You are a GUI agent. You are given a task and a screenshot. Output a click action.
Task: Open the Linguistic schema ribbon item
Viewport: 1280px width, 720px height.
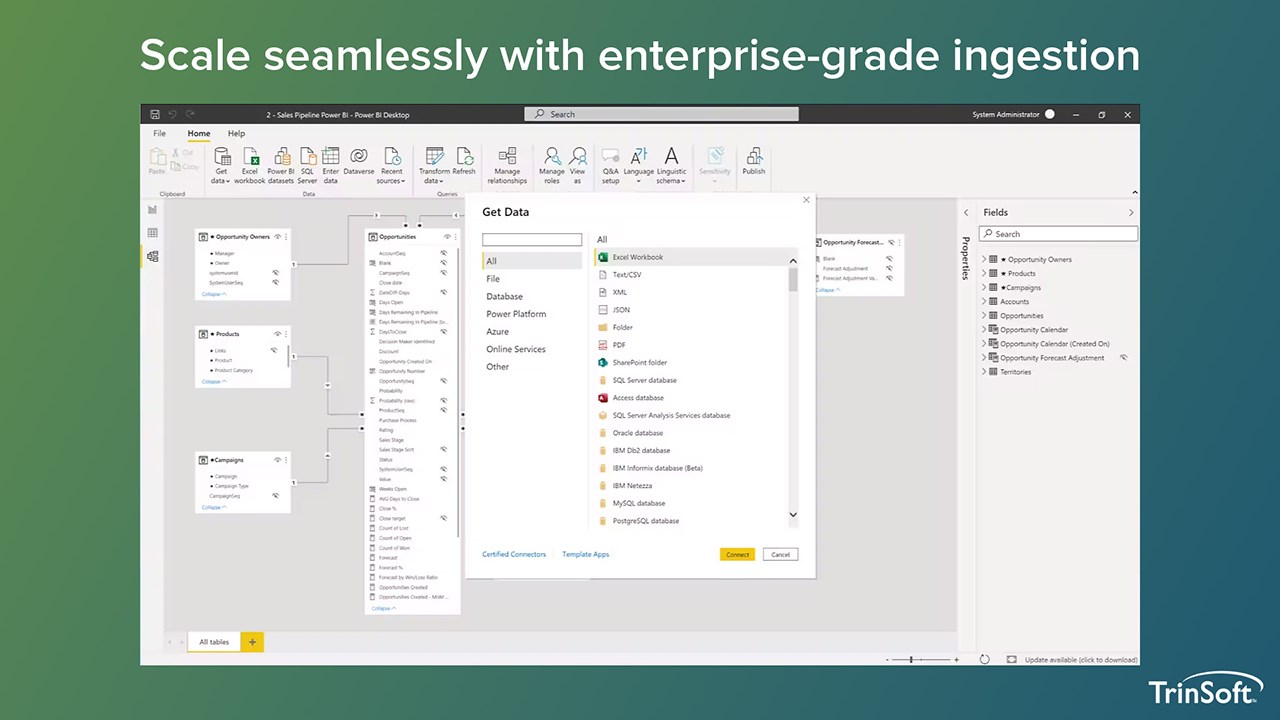[671, 165]
